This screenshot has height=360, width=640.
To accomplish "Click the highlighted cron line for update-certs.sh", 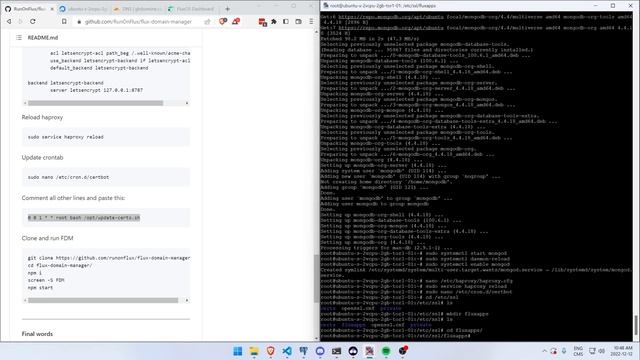I will [84, 218].
